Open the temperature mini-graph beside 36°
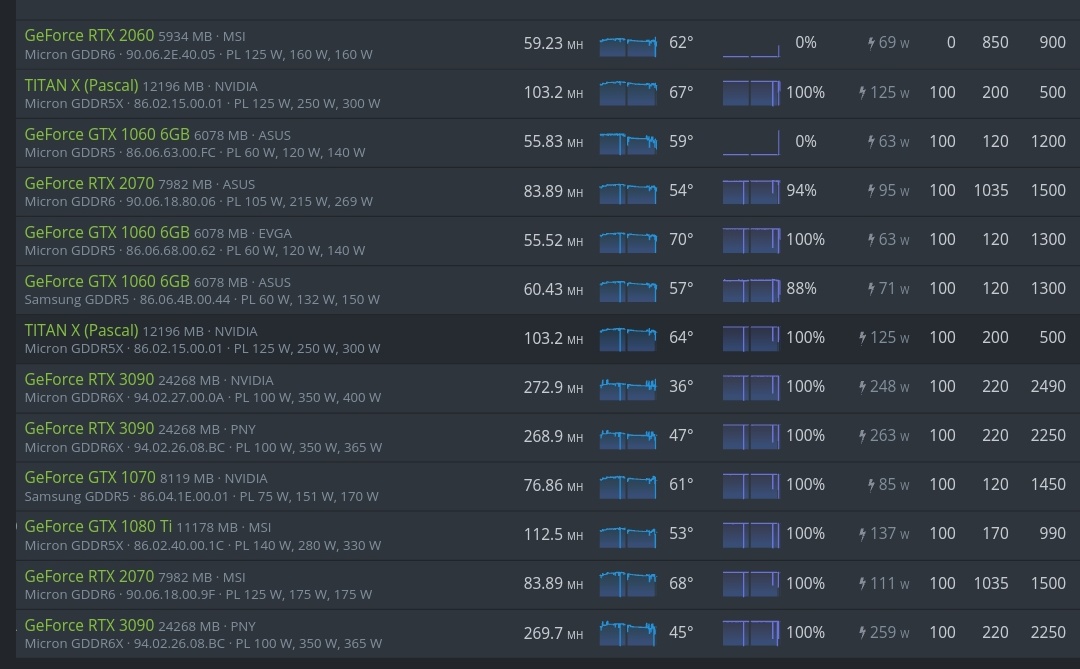The width and height of the screenshot is (1080, 669). point(628,387)
